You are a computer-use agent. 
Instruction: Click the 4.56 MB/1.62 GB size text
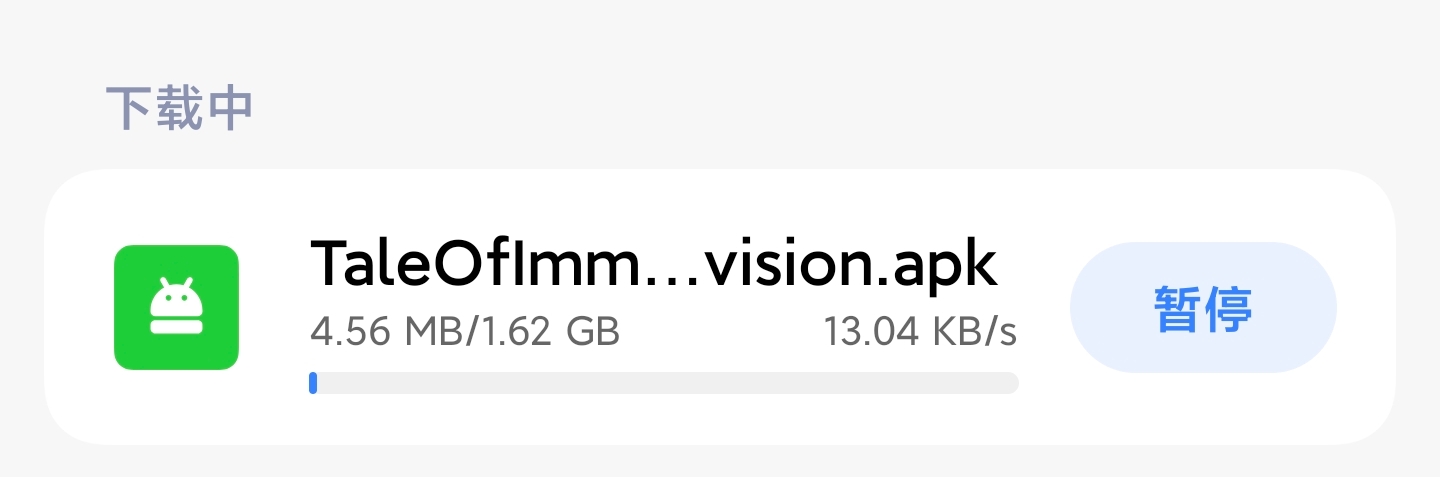coord(465,331)
